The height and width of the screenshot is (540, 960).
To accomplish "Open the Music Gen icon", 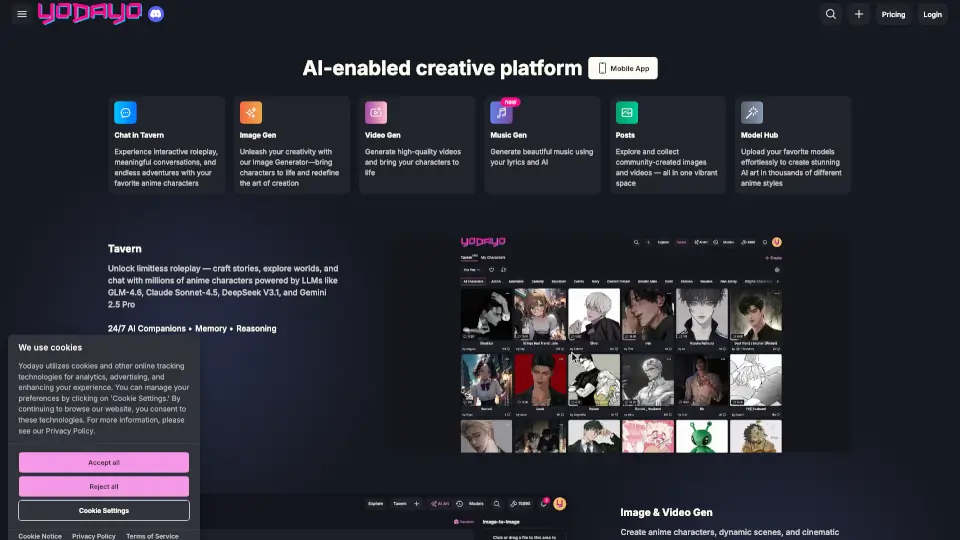I will click(x=501, y=112).
